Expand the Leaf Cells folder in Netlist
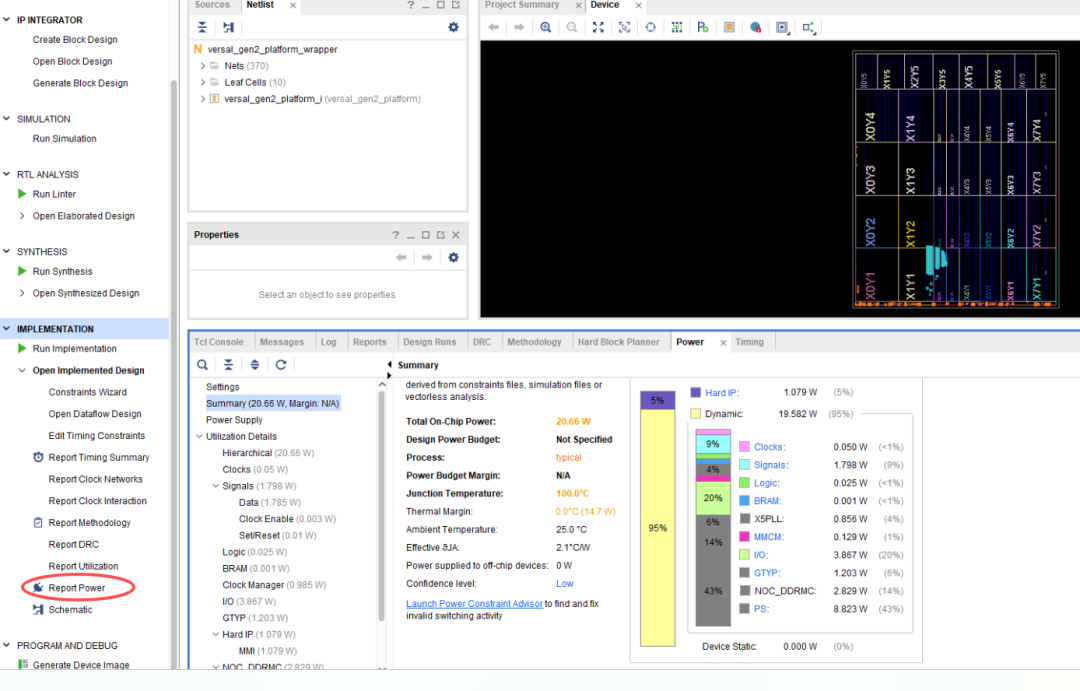The image size is (1080, 691). (202, 83)
